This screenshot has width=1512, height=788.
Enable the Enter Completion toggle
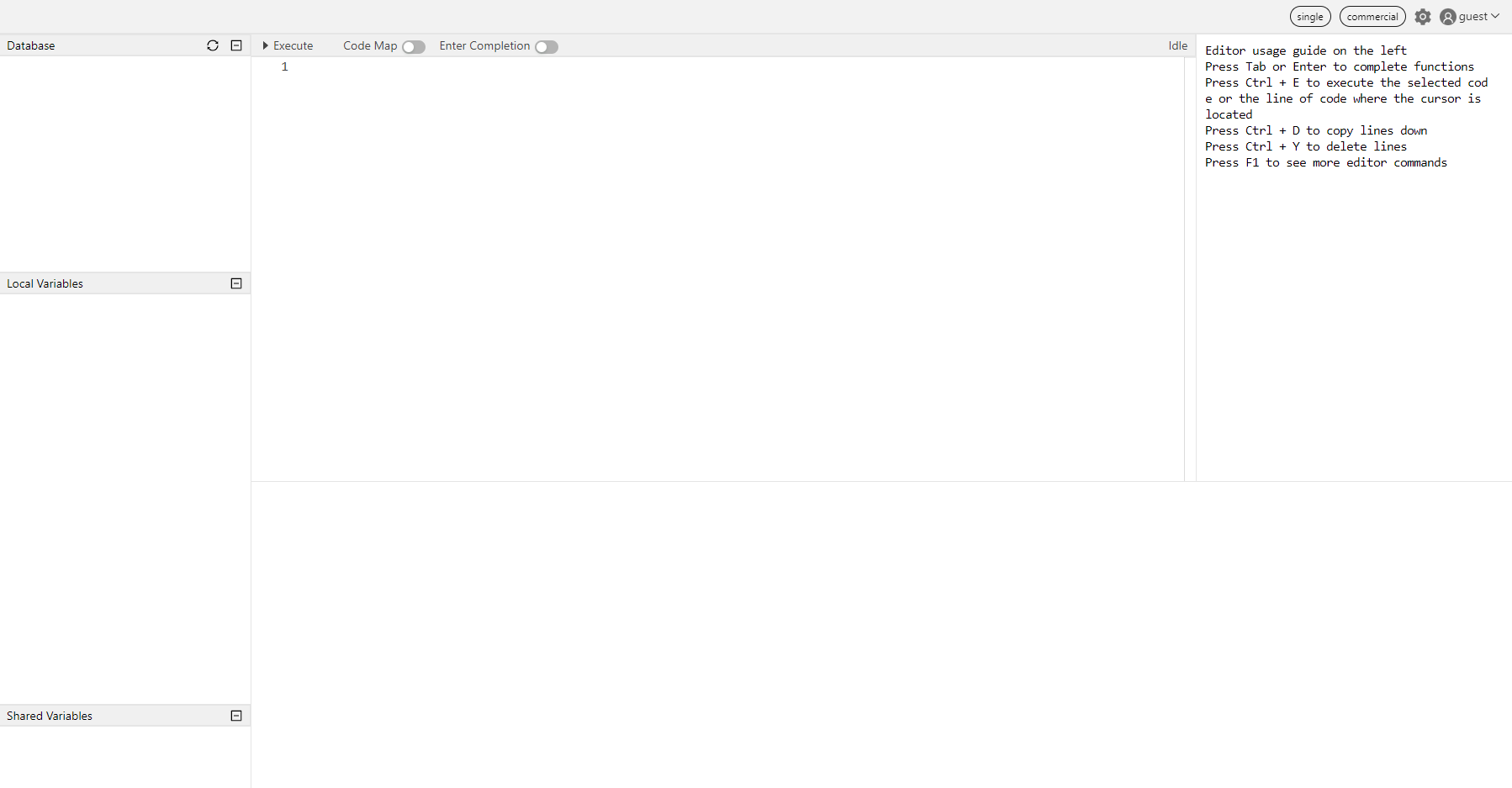(x=546, y=46)
